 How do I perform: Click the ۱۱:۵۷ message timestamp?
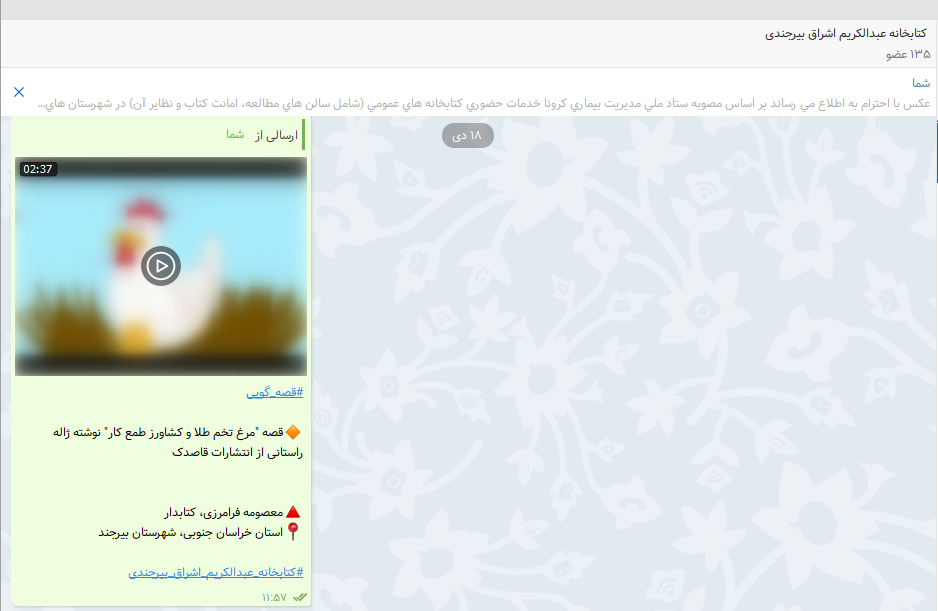coord(274,597)
